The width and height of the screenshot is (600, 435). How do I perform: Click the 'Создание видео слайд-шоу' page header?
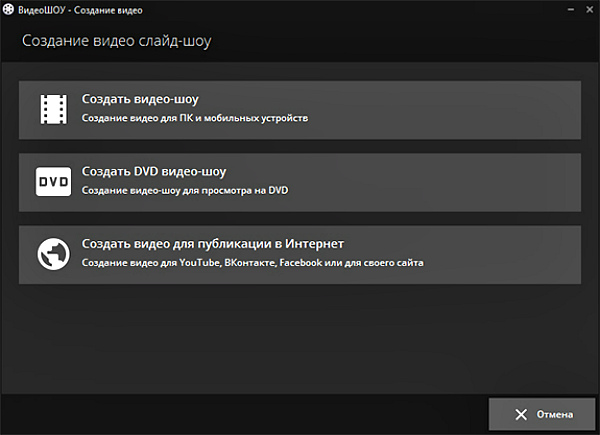(x=117, y=42)
